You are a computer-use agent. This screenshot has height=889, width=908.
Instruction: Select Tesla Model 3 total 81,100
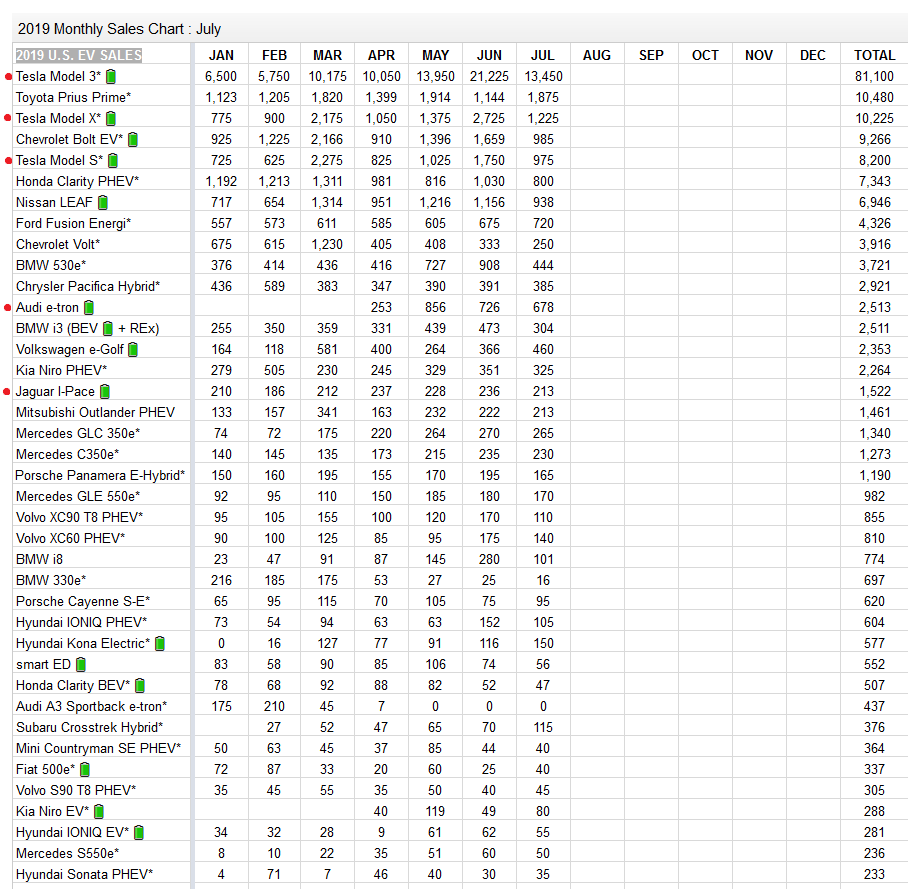[x=874, y=76]
